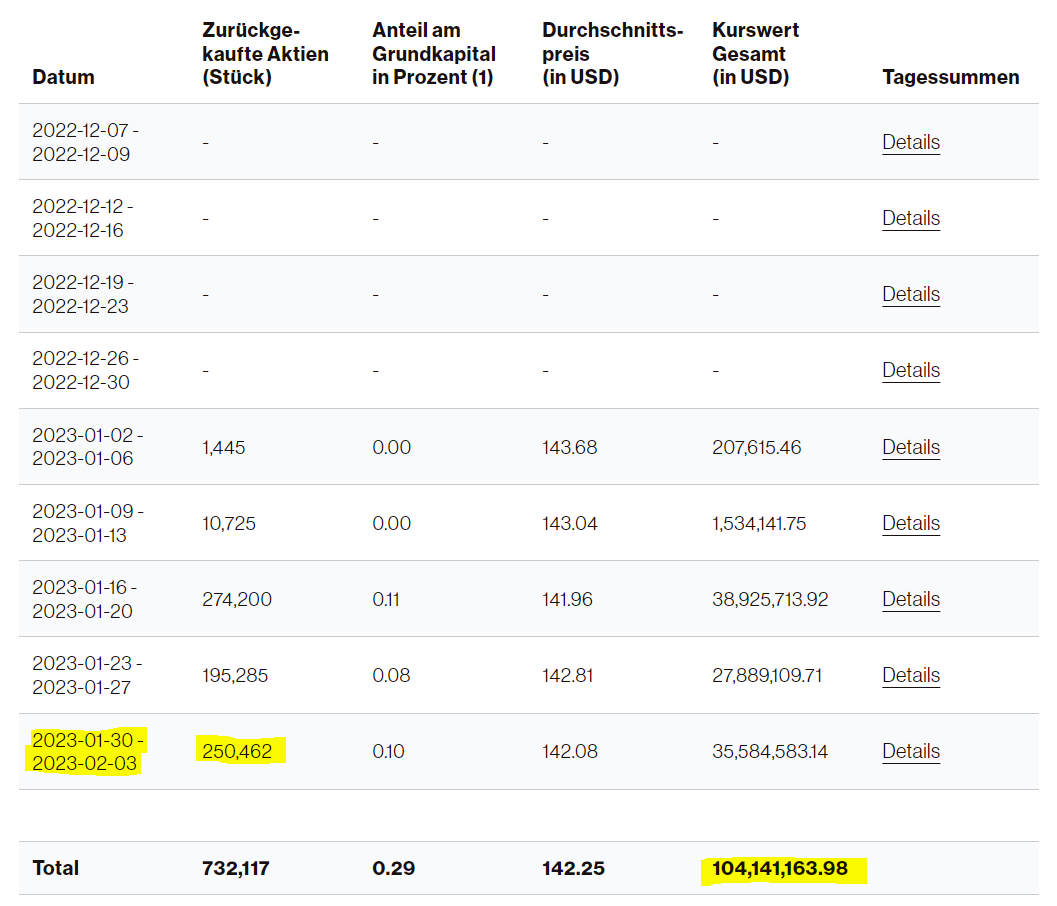The height and width of the screenshot is (906, 1057).
Task: Open Details for the 2023-01-09 week
Action: (911, 523)
